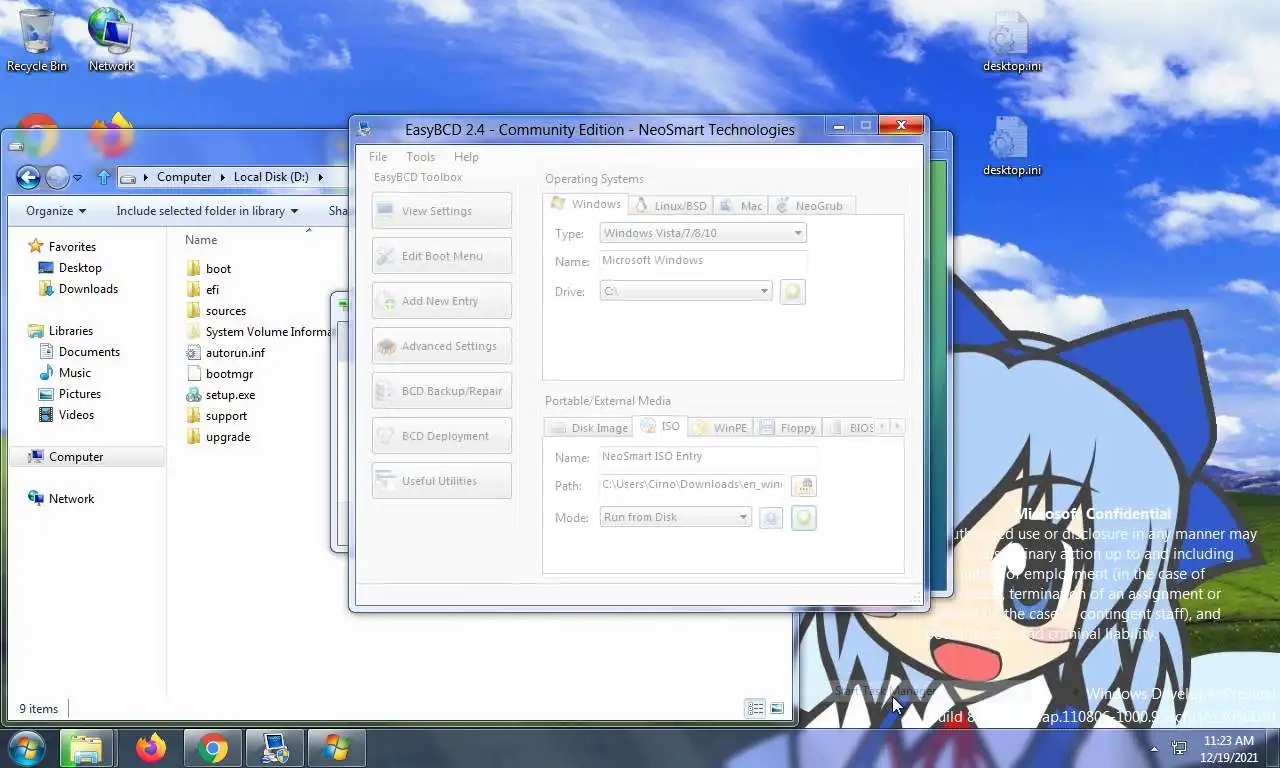Open Explorer recent locations dropdown arrow

[77, 178]
